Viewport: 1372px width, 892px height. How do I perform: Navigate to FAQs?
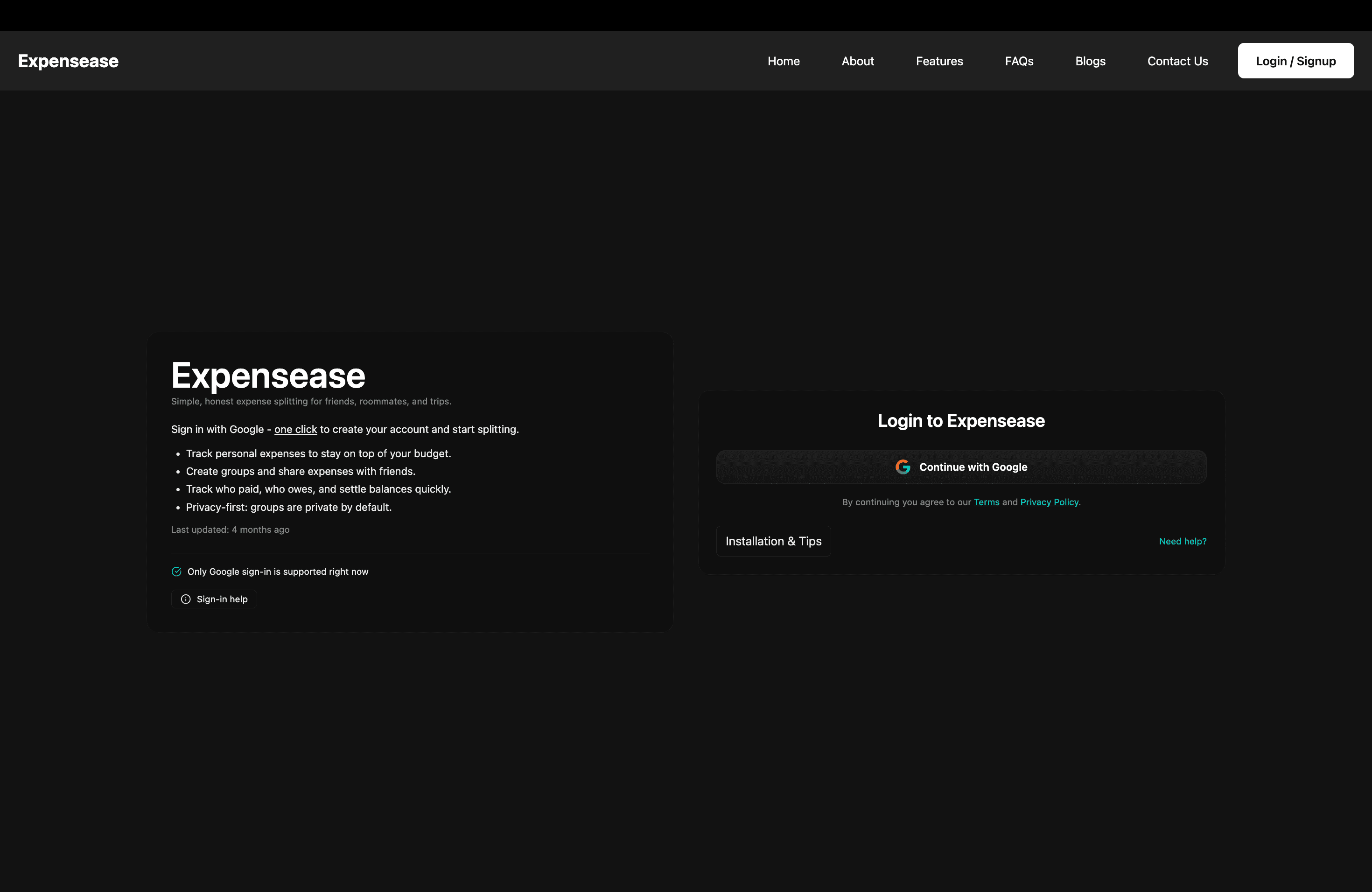coord(1019,61)
